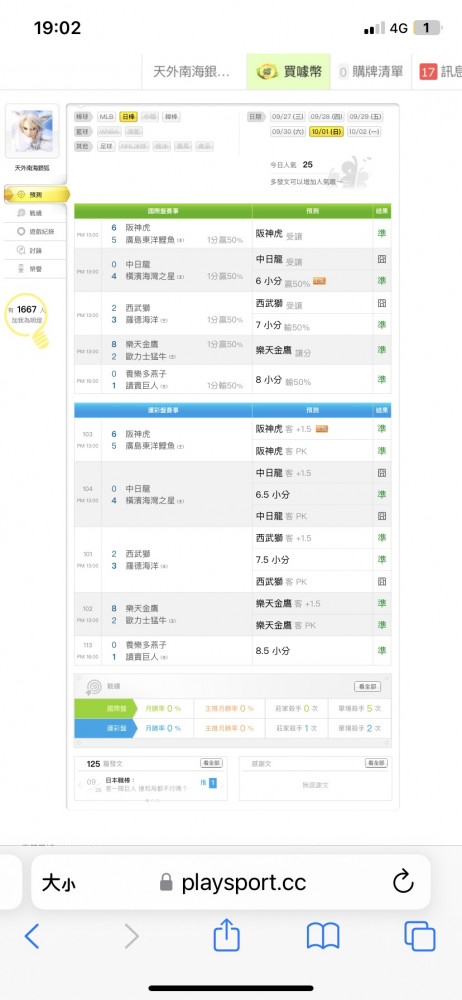Click the 7 小分 輸50% prediction

(x=282, y=325)
